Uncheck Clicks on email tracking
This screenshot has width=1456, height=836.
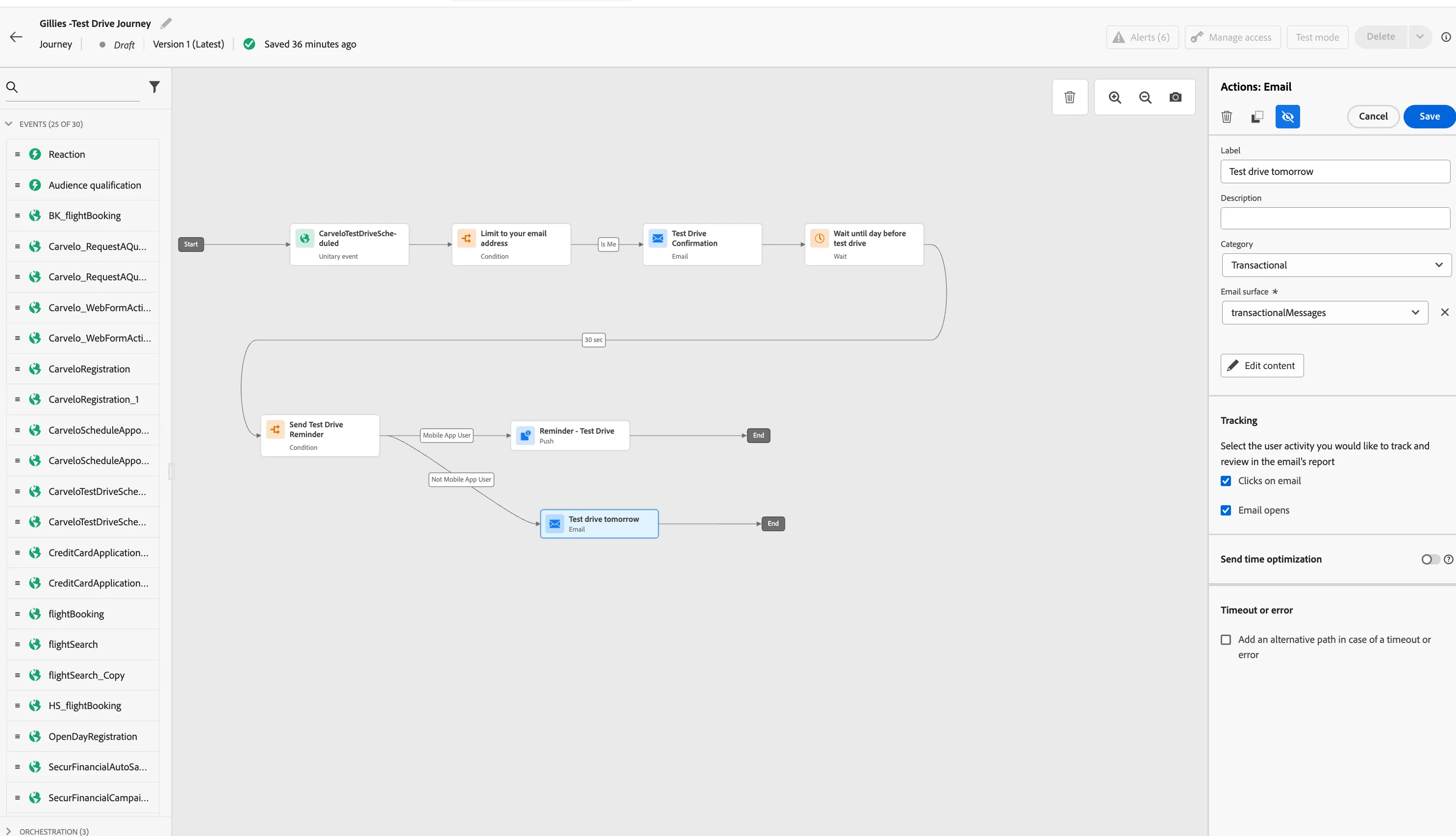[1226, 481]
